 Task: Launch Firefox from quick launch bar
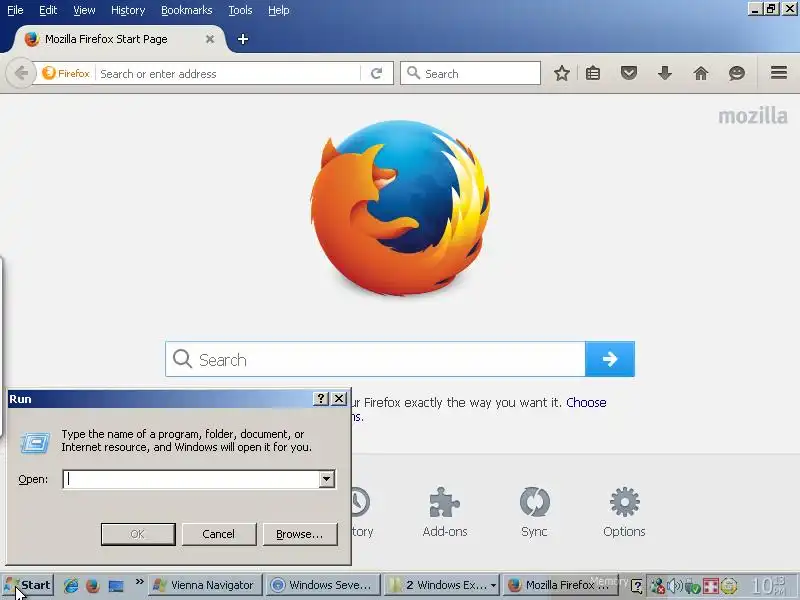click(92, 585)
